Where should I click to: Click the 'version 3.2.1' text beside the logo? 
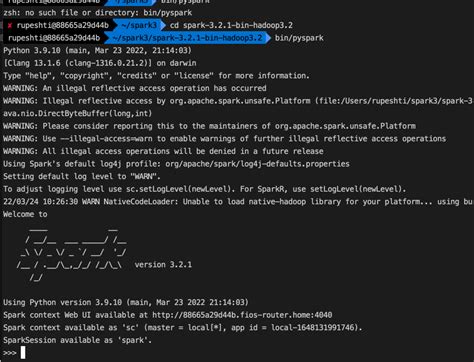[x=163, y=265]
